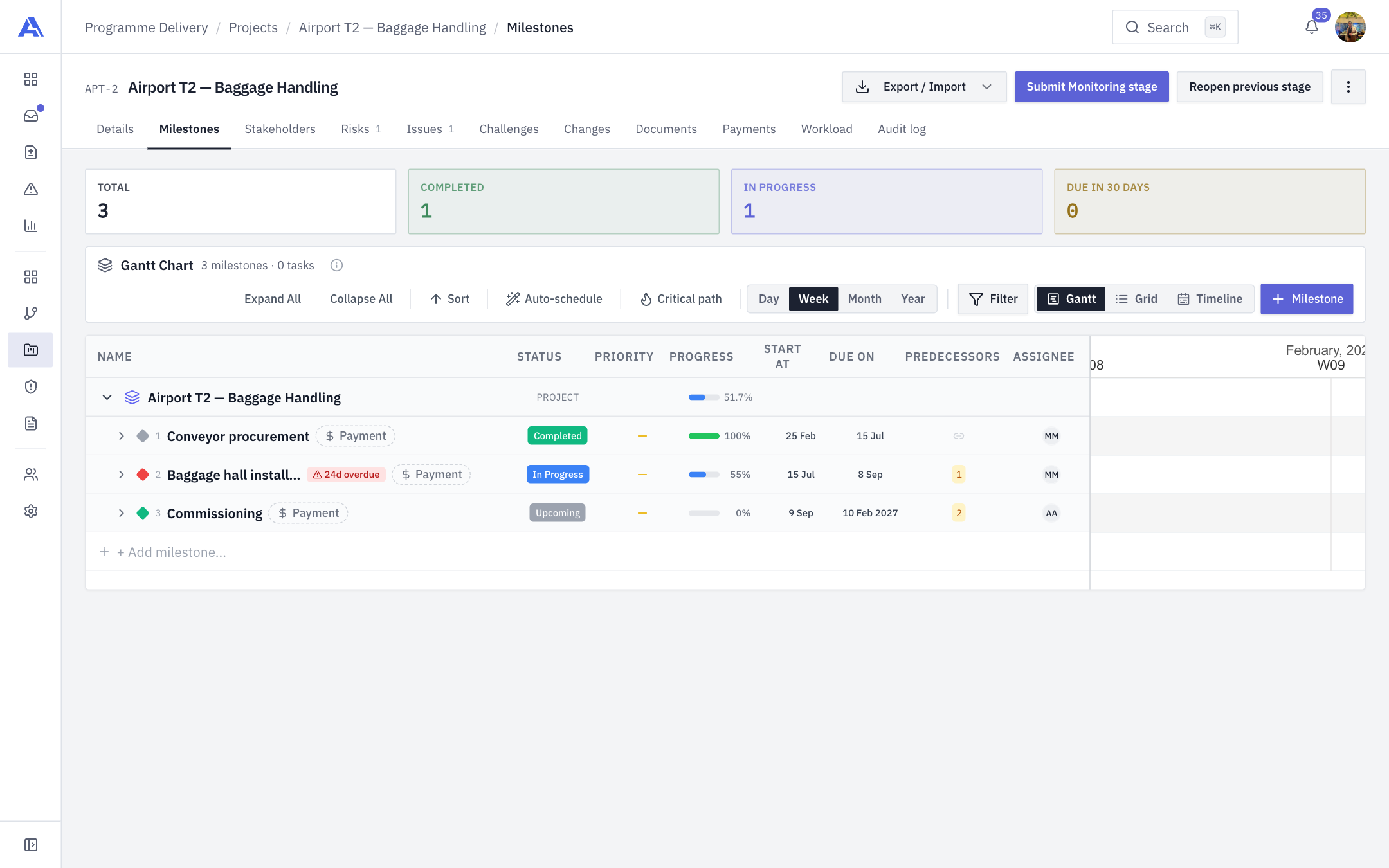The width and height of the screenshot is (1389, 868).
Task: Expand the Conveyor procurement milestone
Action: coord(121,436)
